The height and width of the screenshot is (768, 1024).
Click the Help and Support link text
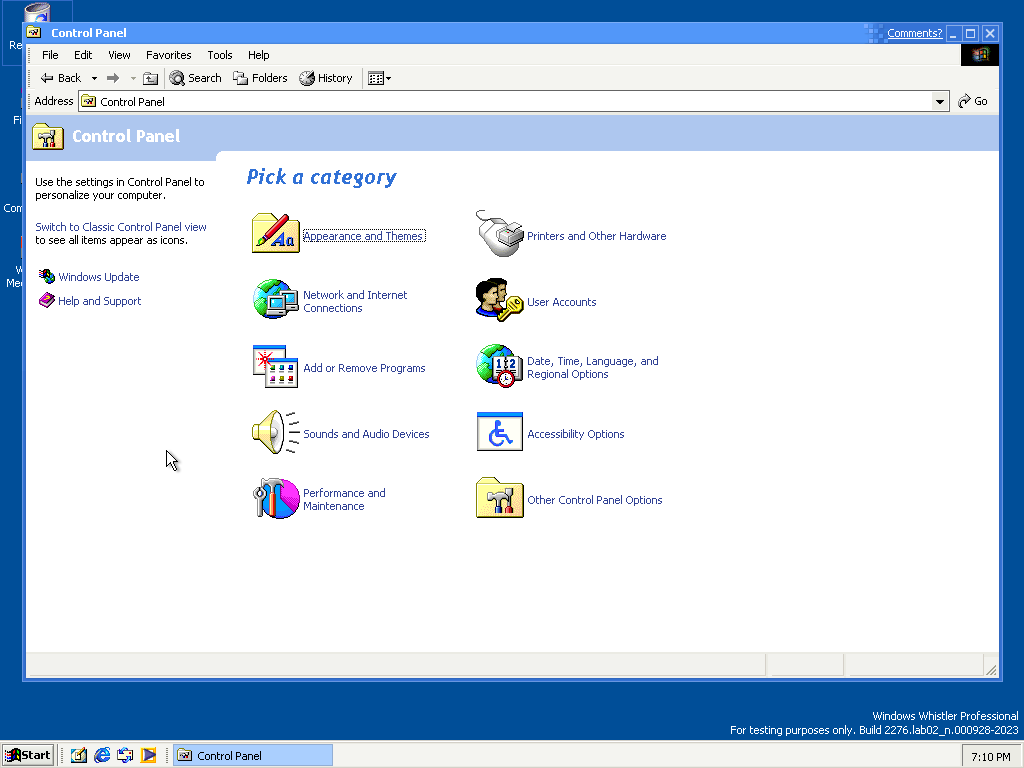point(99,301)
